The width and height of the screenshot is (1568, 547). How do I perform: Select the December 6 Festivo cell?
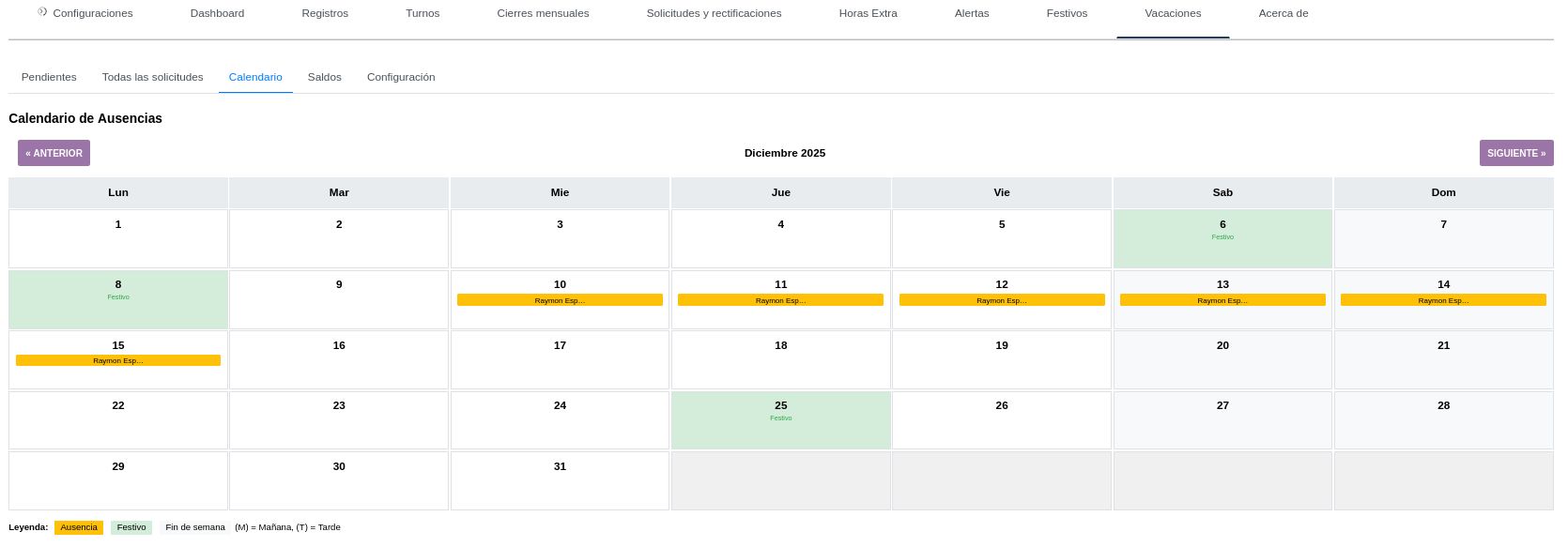pyautogui.click(x=1222, y=239)
